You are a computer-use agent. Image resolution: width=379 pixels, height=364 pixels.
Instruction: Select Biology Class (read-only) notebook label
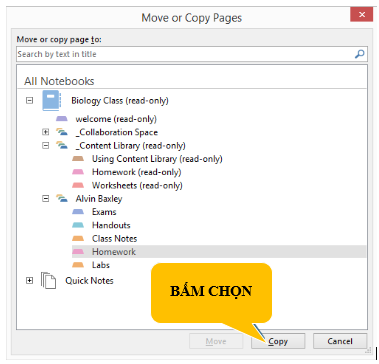[x=120, y=101]
